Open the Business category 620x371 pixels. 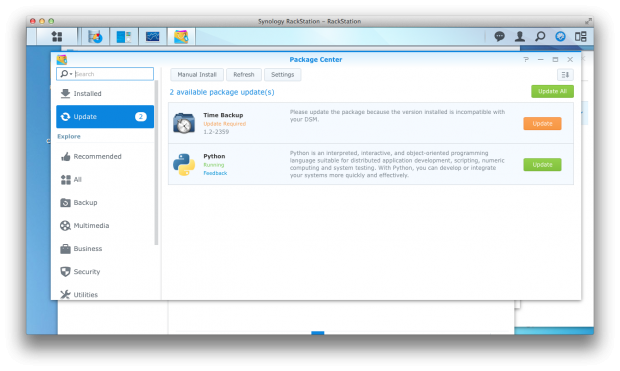point(105,249)
